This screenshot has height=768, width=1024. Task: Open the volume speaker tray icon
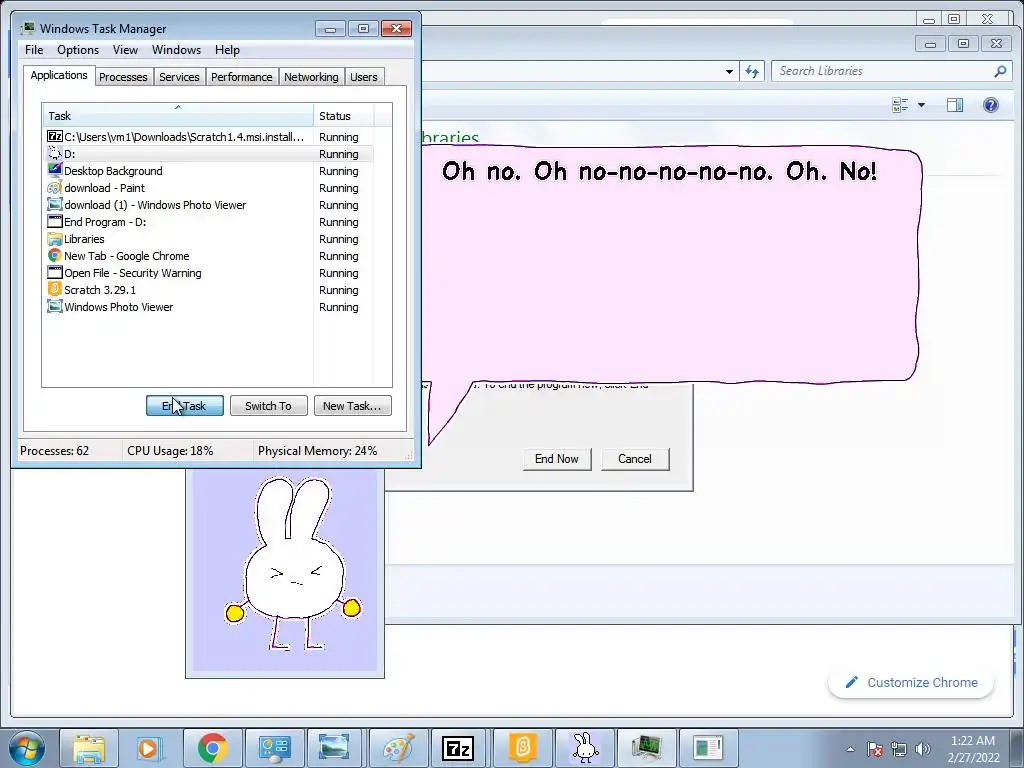923,749
